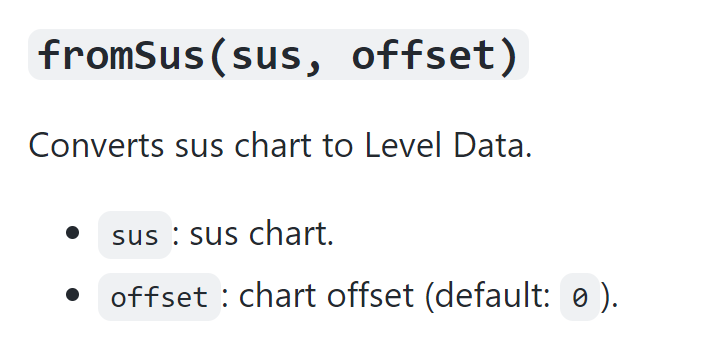Viewport: 714px width, 364px height.
Task: Click the "offset" parameter inside the heading
Action: pyautogui.click(x=423, y=55)
